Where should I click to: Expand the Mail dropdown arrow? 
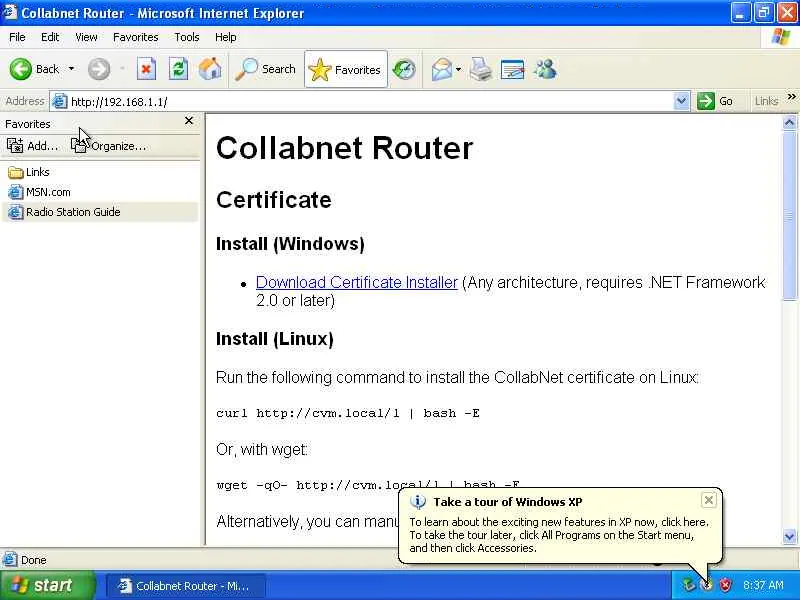(x=458, y=69)
